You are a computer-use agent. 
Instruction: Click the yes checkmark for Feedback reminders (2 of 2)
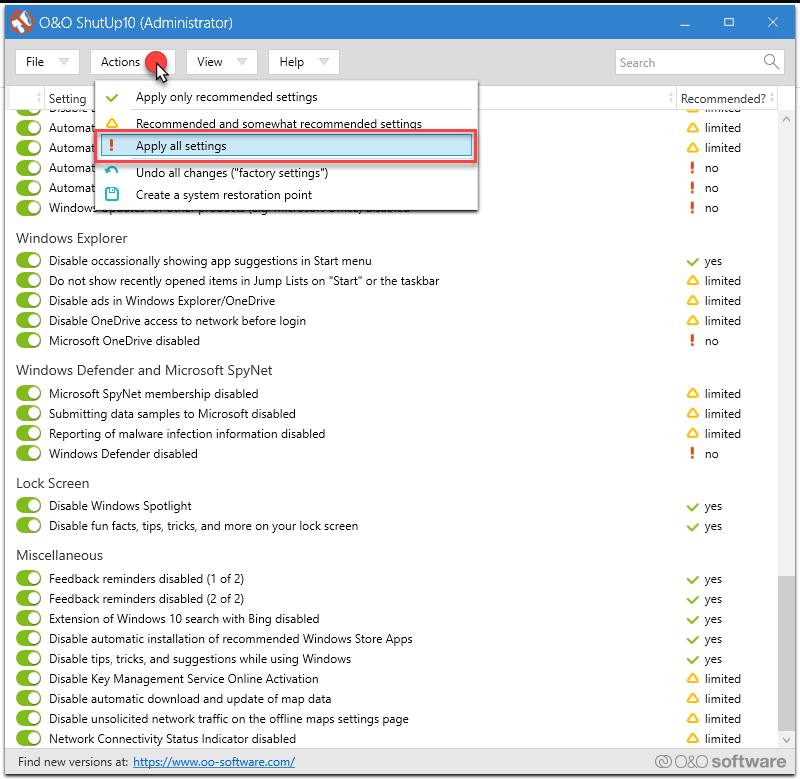pos(692,599)
